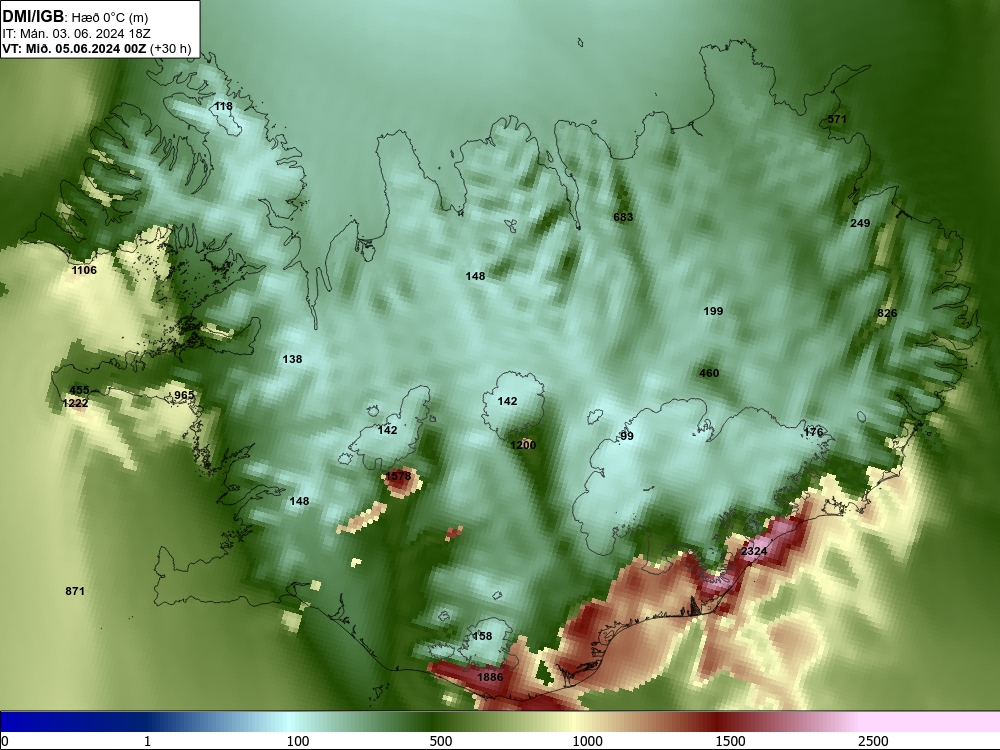Select the 871 value over the sea
Image resolution: width=1000 pixels, height=750 pixels.
75,591
